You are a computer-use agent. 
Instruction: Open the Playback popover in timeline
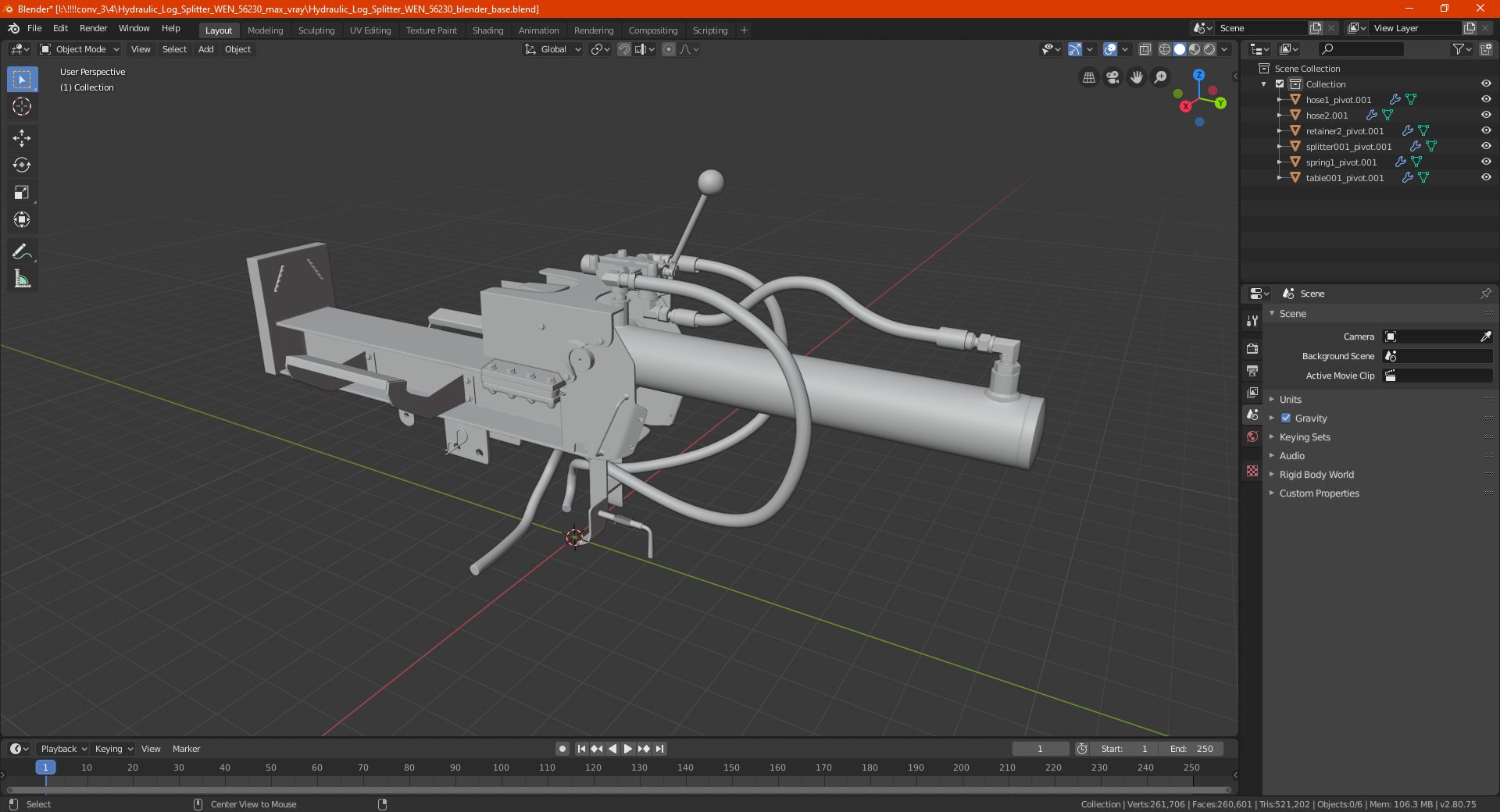tap(64, 749)
